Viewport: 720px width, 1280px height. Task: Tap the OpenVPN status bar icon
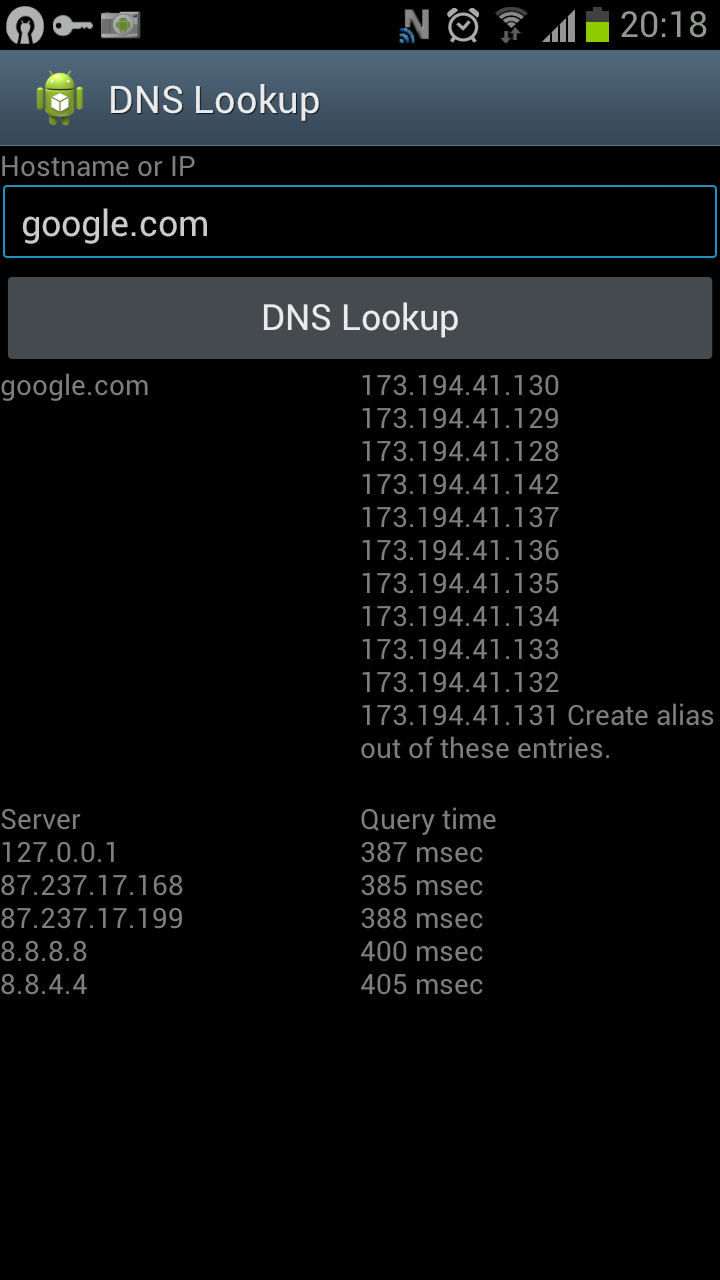(x=25, y=25)
